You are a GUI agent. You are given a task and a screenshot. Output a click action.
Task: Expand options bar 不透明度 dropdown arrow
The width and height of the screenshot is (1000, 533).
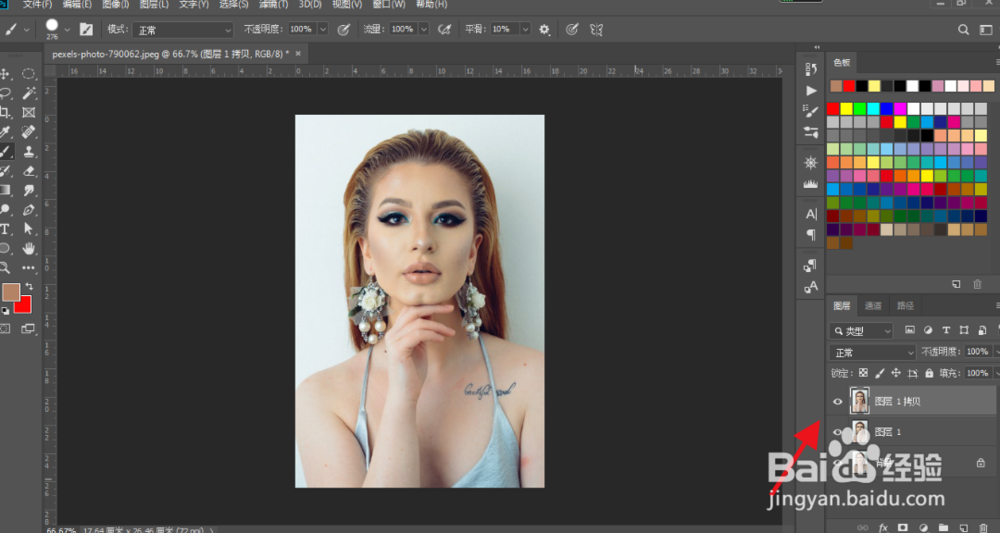click(323, 29)
